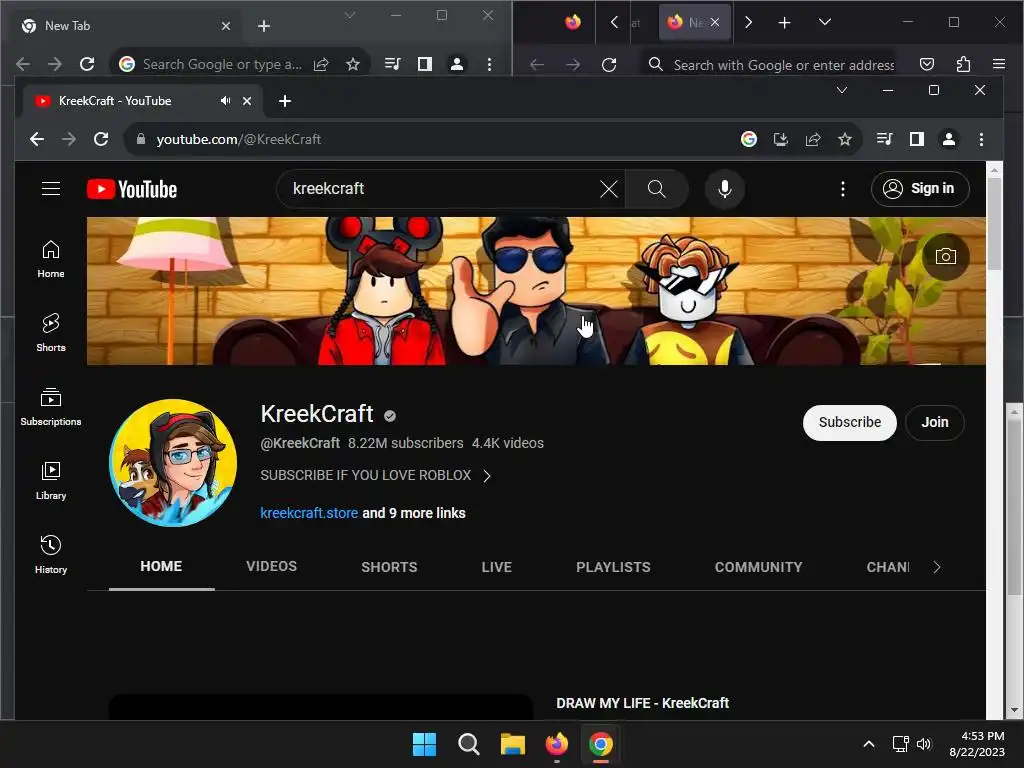Open YouTube settings three-dot menu
The image size is (1024, 768).
pos(842,189)
